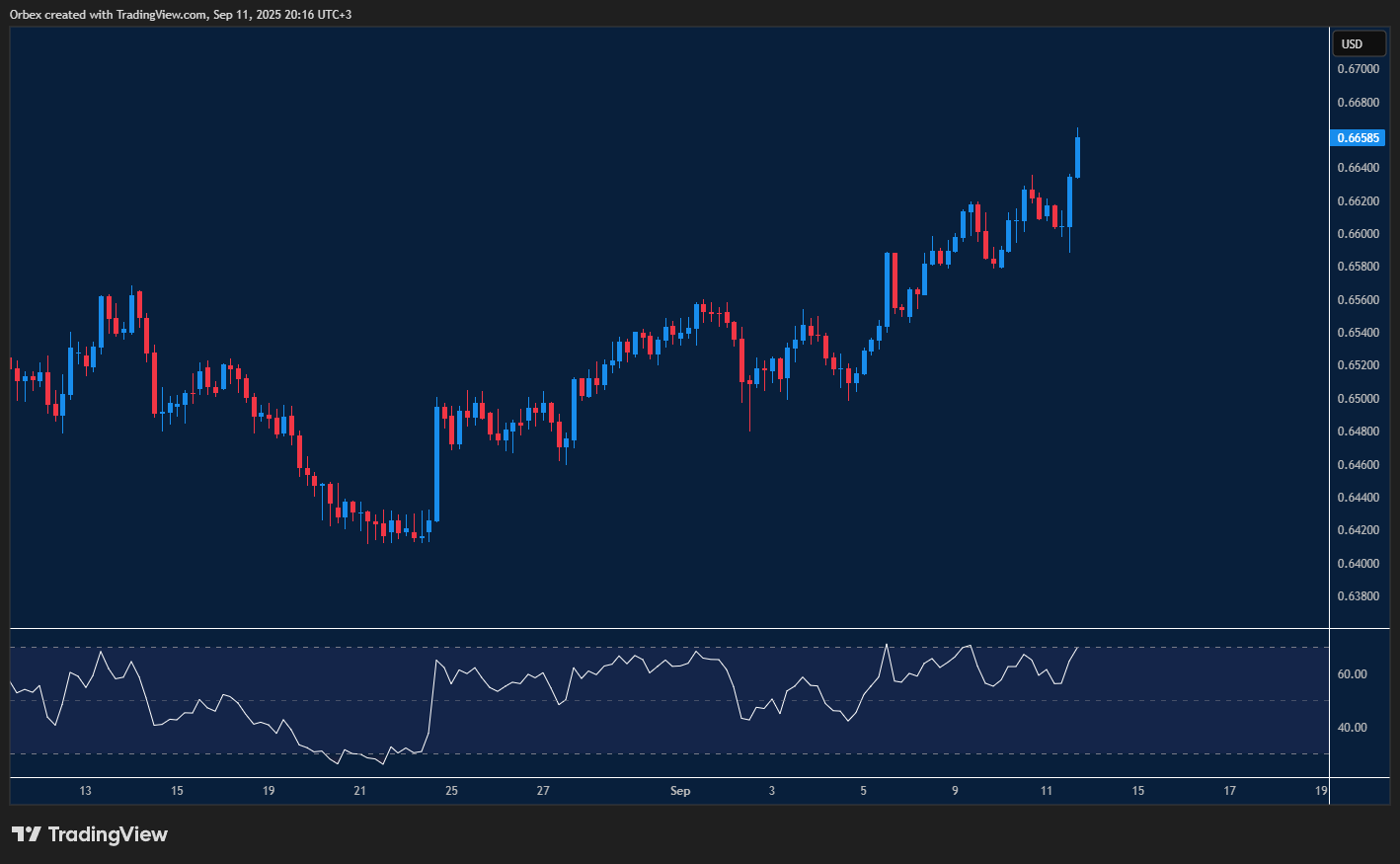Click the 0.63800 price axis label

click(1358, 596)
